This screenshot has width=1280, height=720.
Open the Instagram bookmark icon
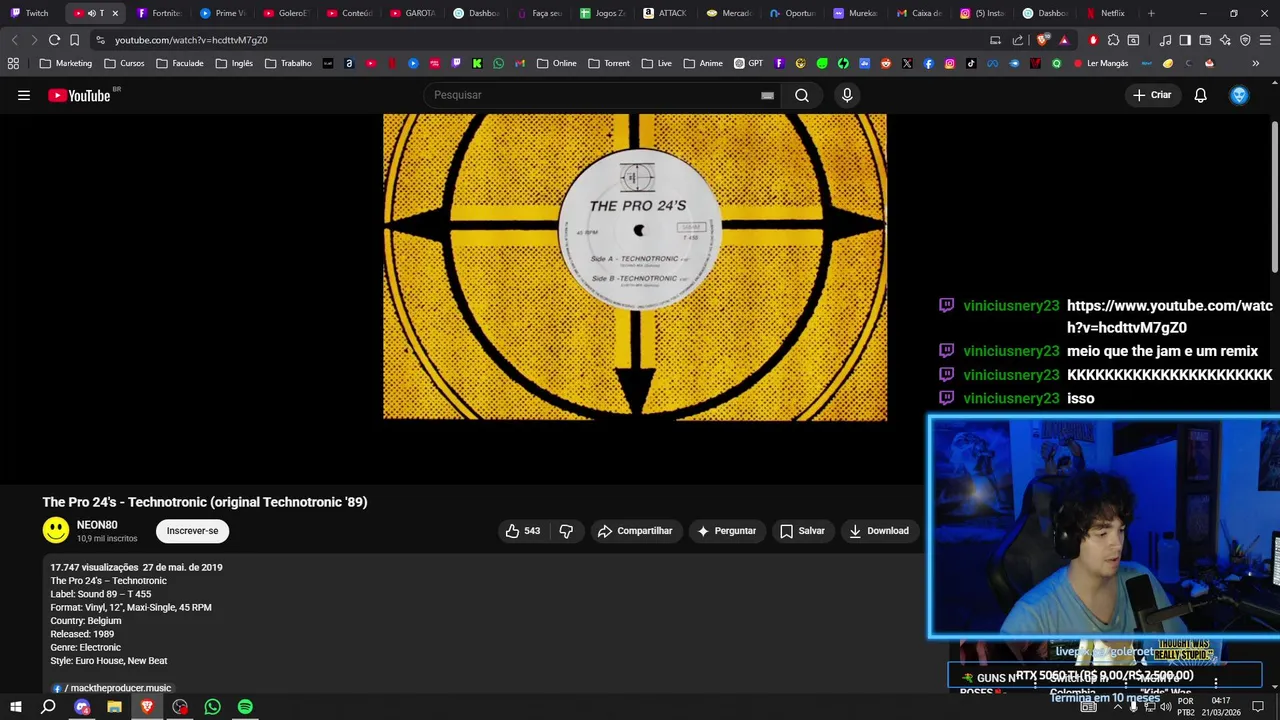pos(949,63)
